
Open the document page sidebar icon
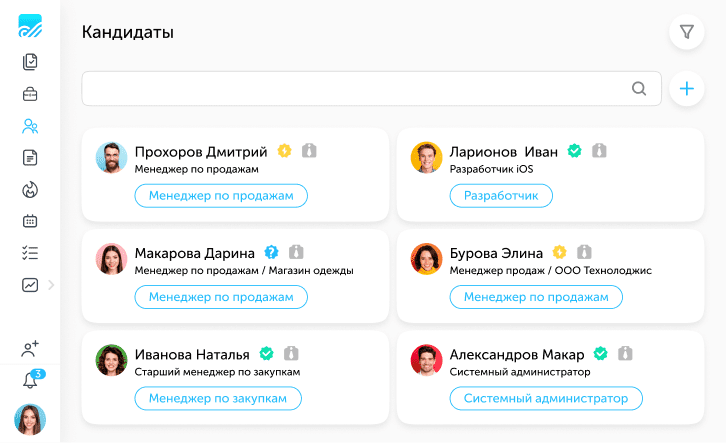pos(30,158)
